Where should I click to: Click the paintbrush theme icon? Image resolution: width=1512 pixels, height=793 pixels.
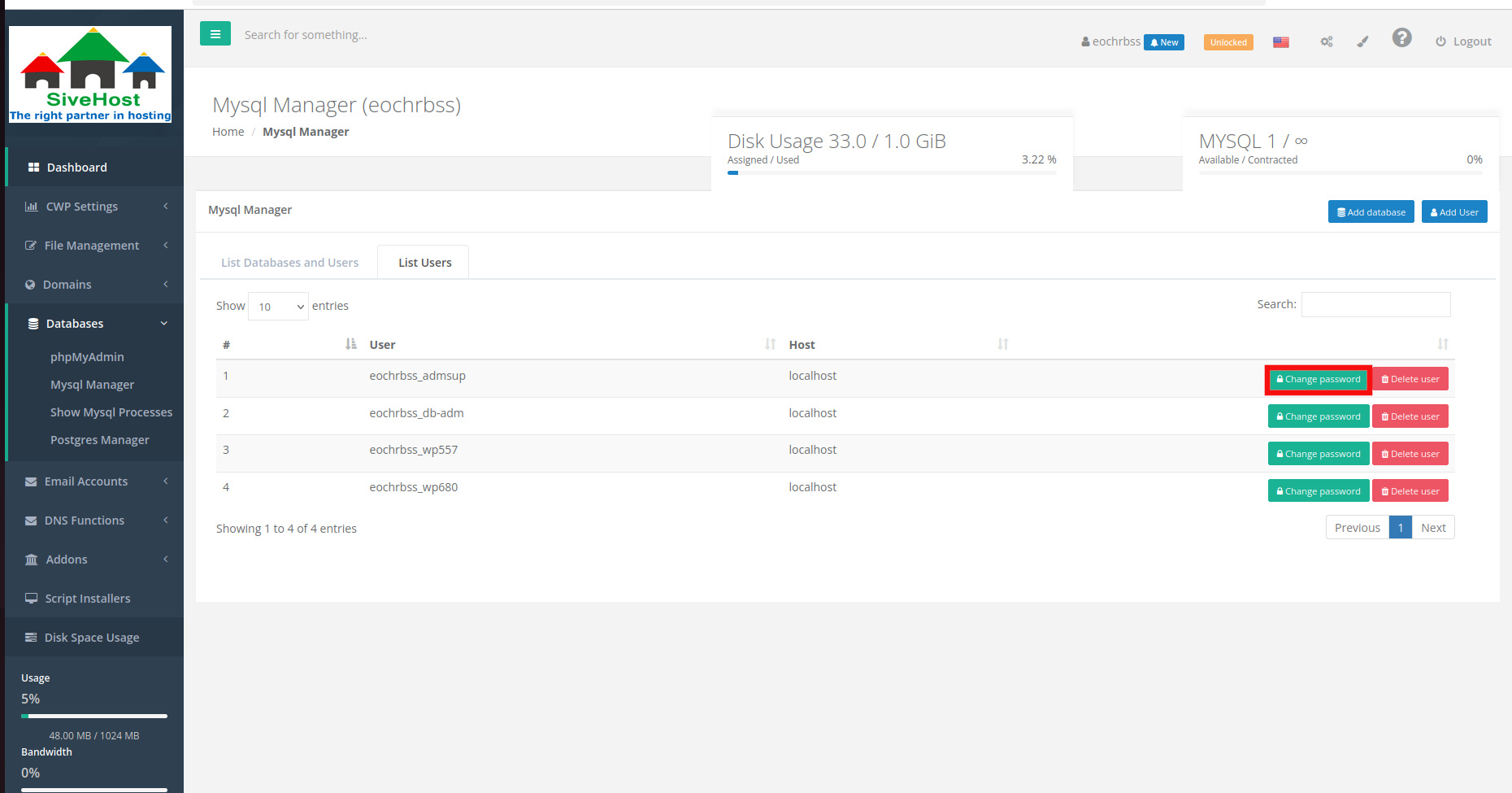tap(1363, 41)
